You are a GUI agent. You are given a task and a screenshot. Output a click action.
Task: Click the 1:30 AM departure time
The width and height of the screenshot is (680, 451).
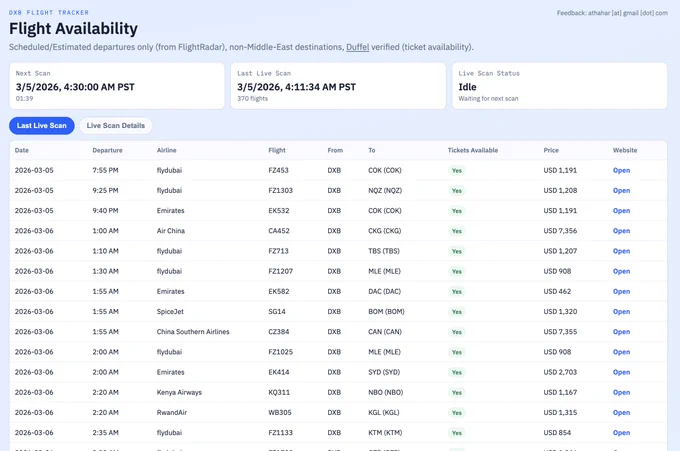tap(105, 271)
